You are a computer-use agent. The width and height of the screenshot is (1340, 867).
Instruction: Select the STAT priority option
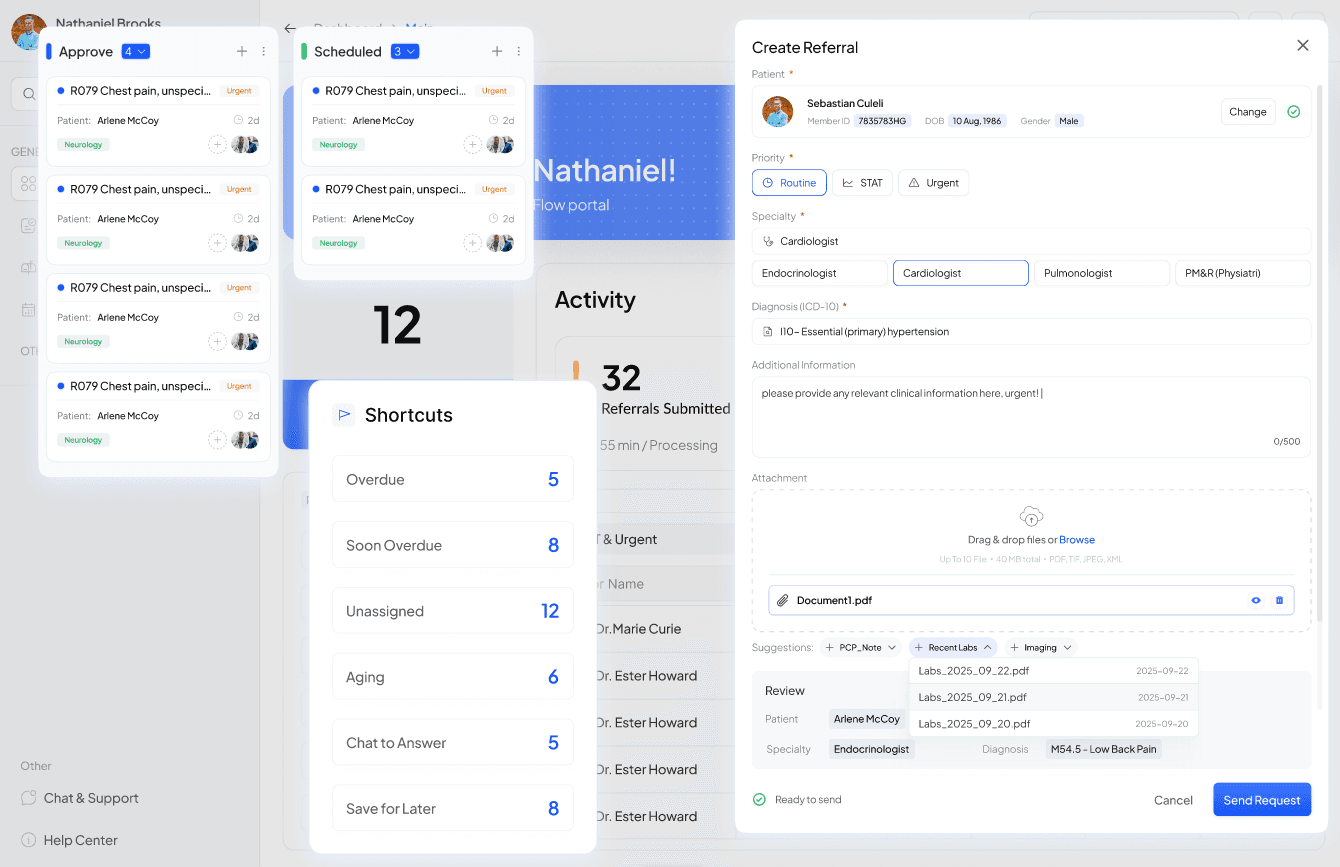862,183
